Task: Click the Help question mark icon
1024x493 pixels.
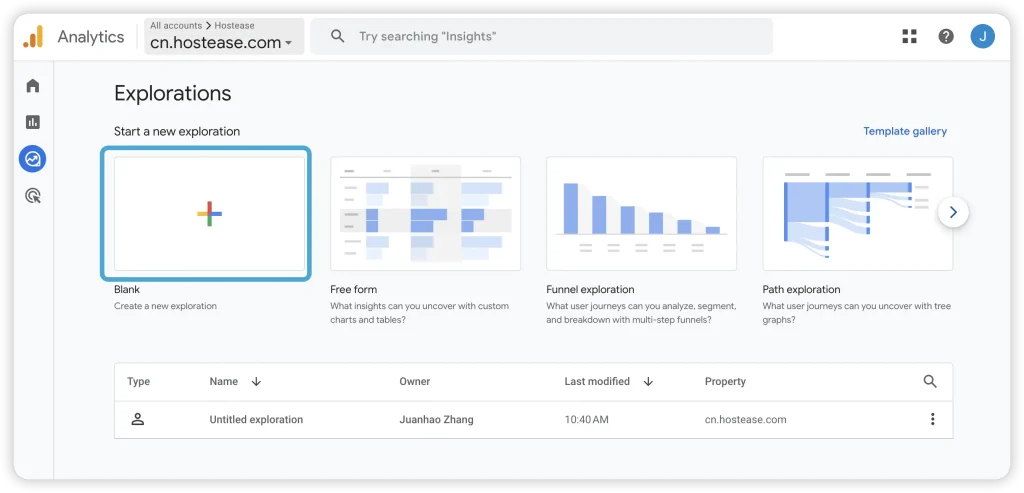Action: [946, 37]
